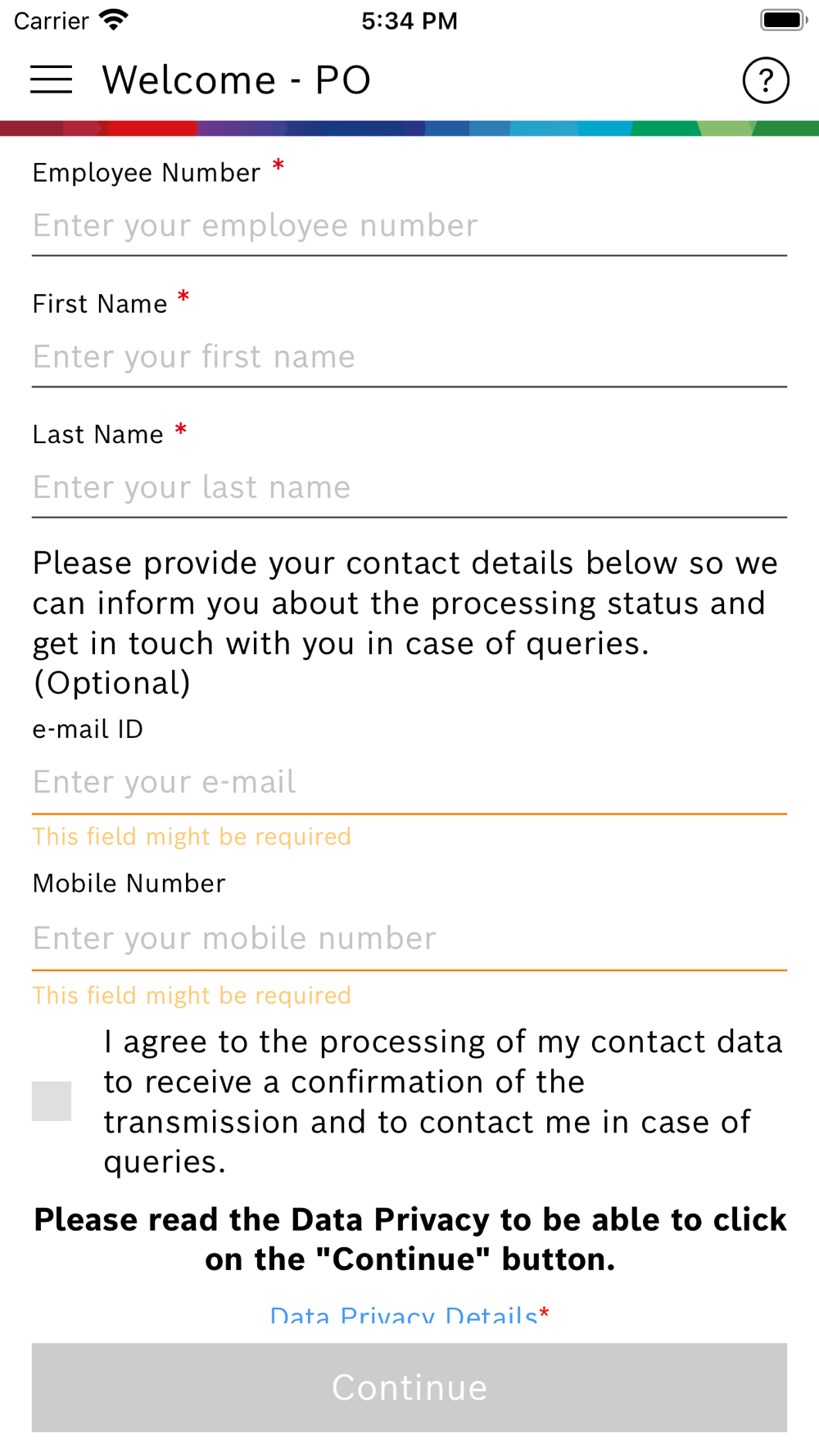Tap the battery indicator icon
Viewport: 819px width, 1456px height.
783,20
